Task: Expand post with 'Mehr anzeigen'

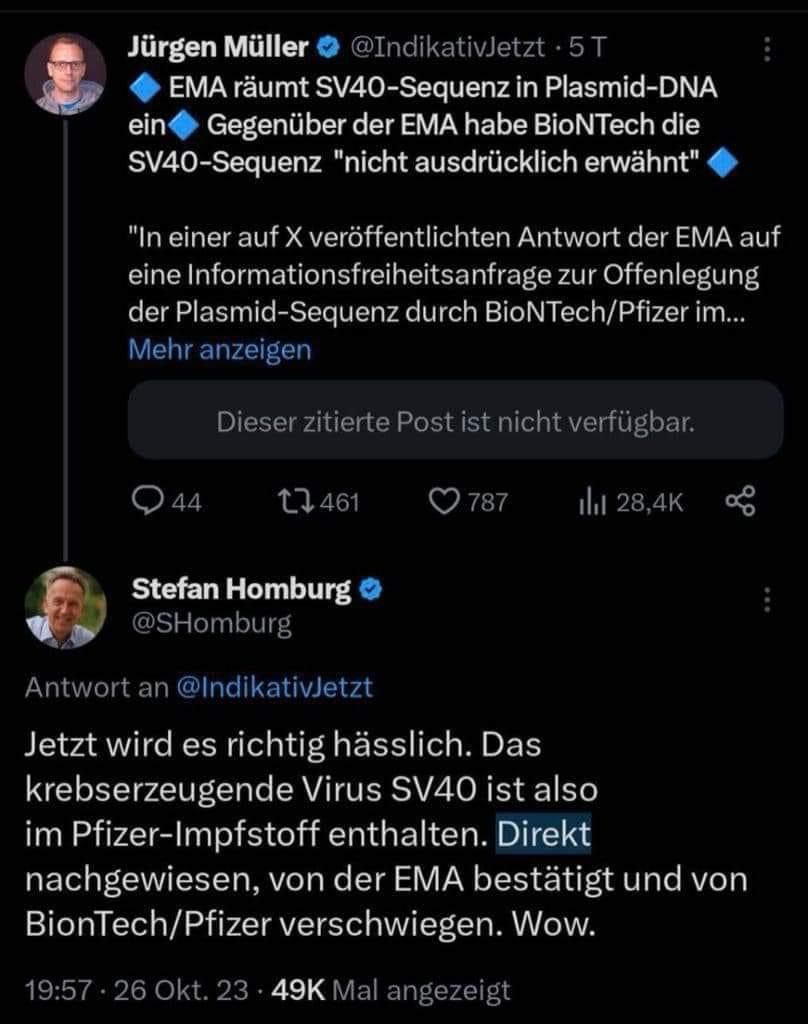Action: [219, 349]
